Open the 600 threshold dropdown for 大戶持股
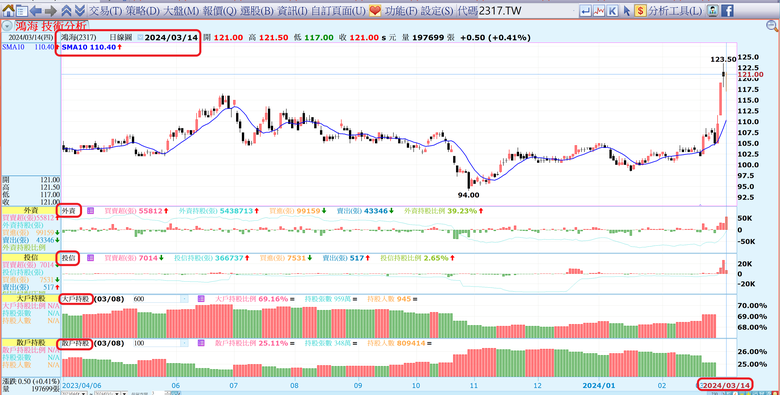Viewport: 780px width, 395px height. coord(185,299)
